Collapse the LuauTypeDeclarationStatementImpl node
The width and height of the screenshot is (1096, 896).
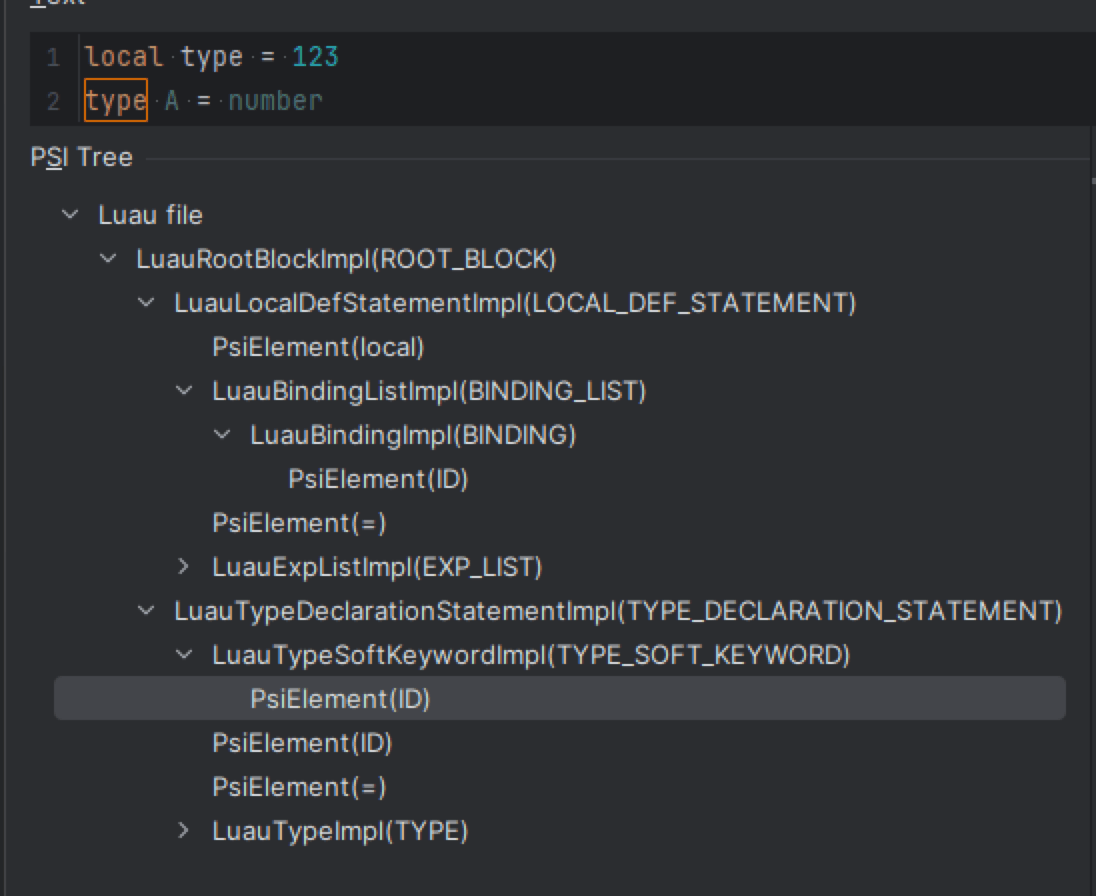coord(145,611)
